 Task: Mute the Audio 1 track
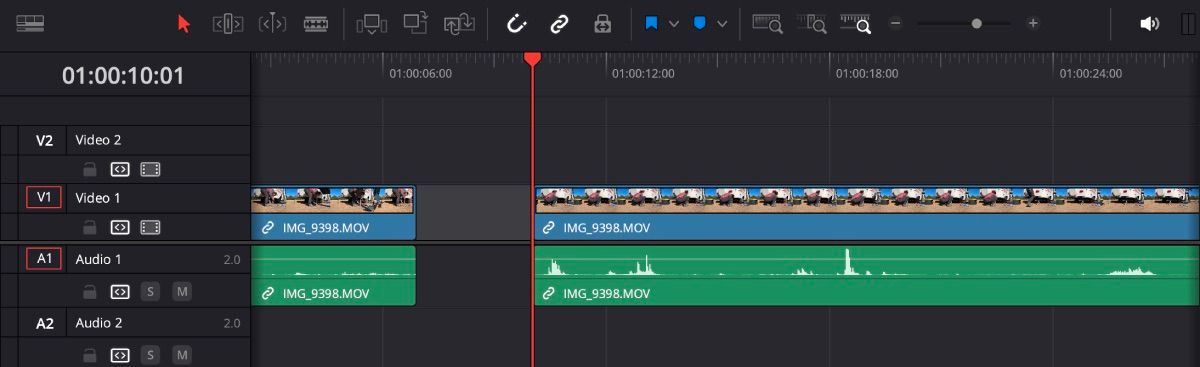pos(181,292)
